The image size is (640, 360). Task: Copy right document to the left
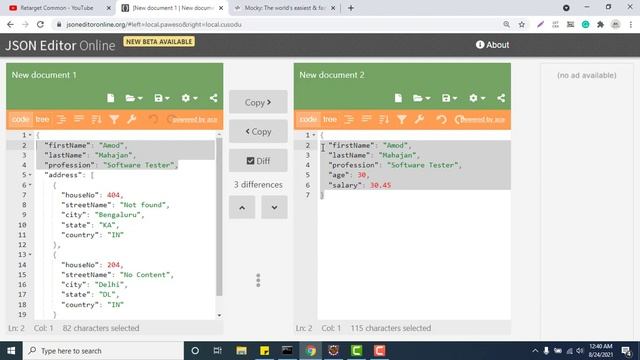pos(258,131)
